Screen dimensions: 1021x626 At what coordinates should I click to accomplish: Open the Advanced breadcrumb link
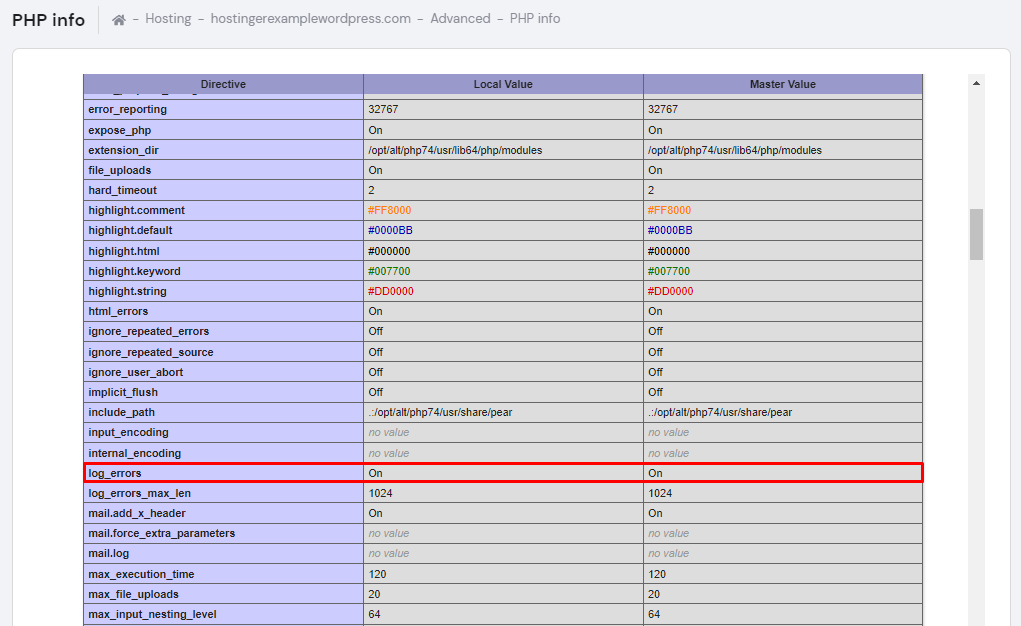click(460, 18)
